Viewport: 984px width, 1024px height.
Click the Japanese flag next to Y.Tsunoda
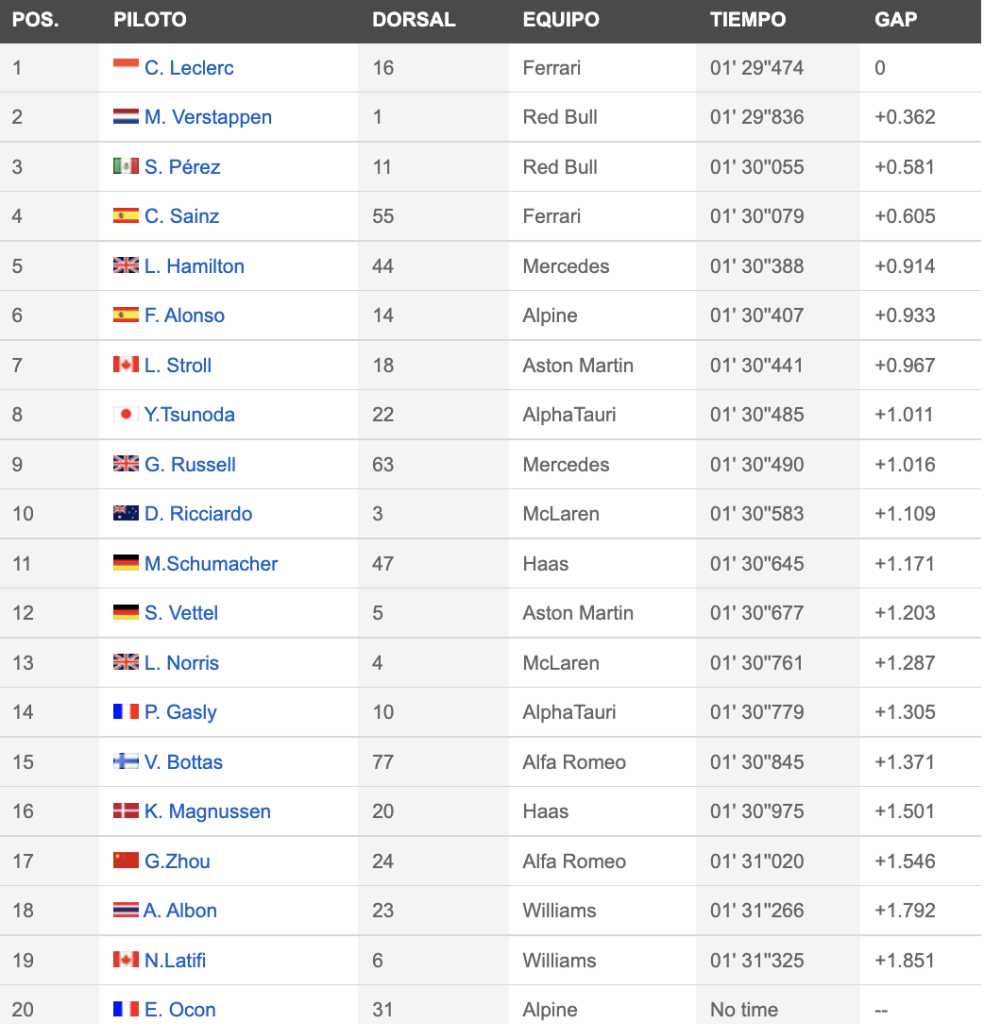(125, 413)
